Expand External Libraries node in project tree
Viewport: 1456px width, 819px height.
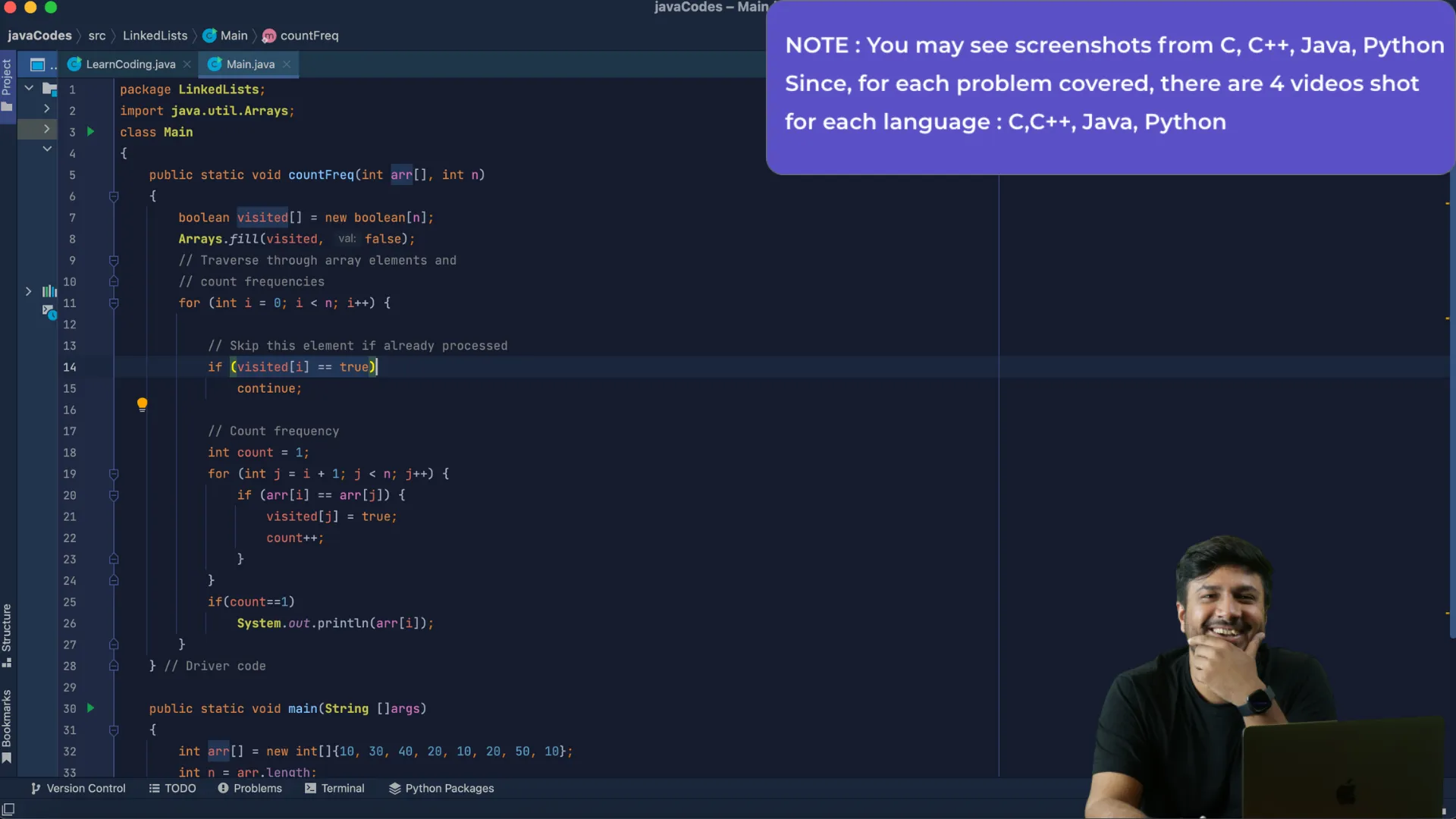point(28,291)
